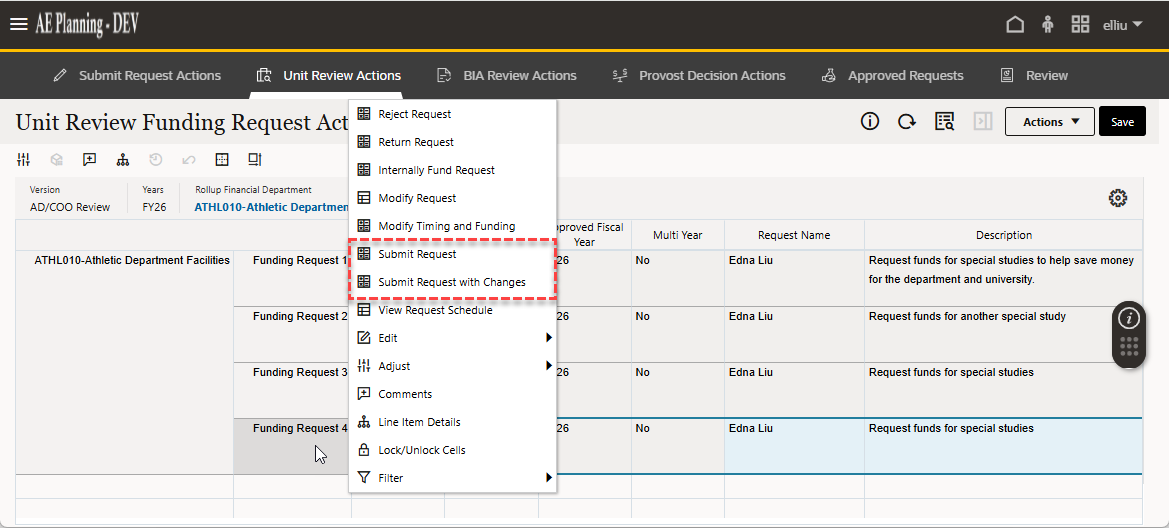The image size is (1169, 528).
Task: Switch to Submit Request Actions tab
Action: 137,75
